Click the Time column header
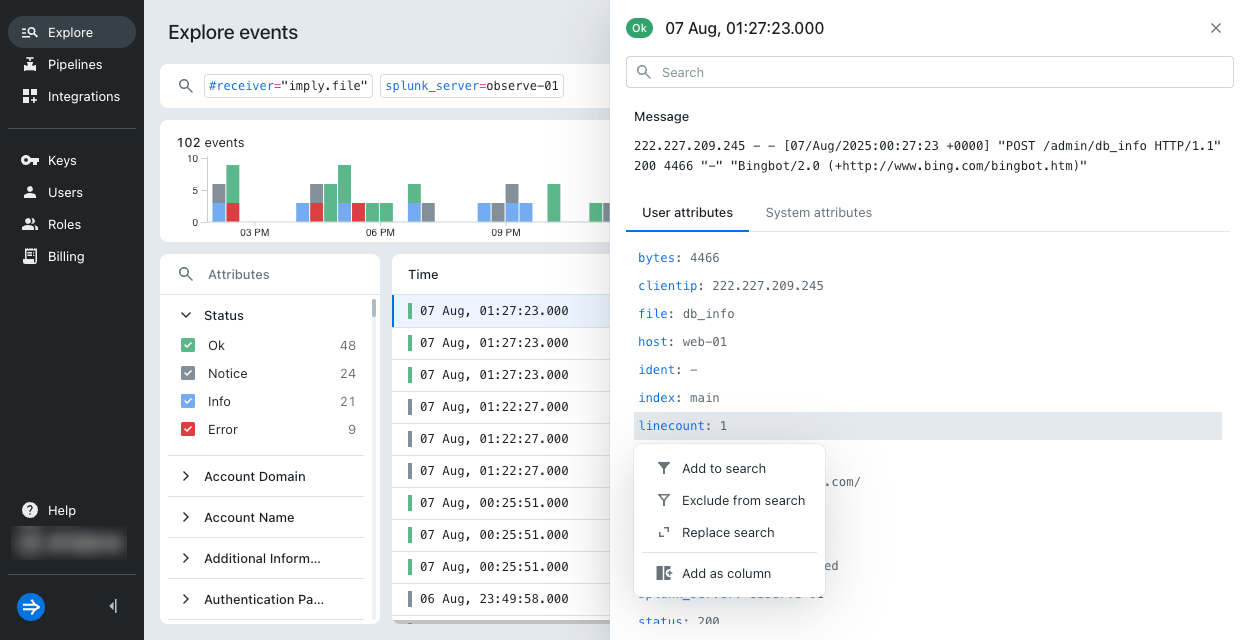This screenshot has height=640, width=1250. [x=423, y=274]
